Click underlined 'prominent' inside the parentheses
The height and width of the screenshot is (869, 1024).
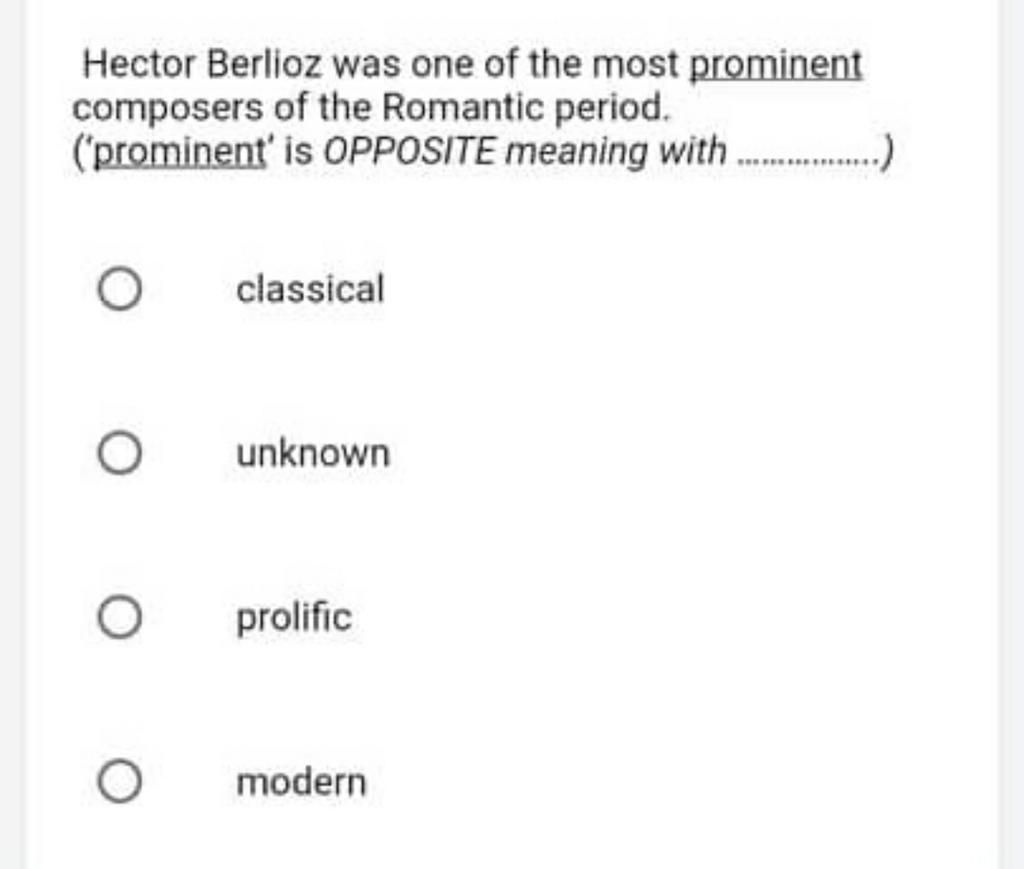point(181,152)
